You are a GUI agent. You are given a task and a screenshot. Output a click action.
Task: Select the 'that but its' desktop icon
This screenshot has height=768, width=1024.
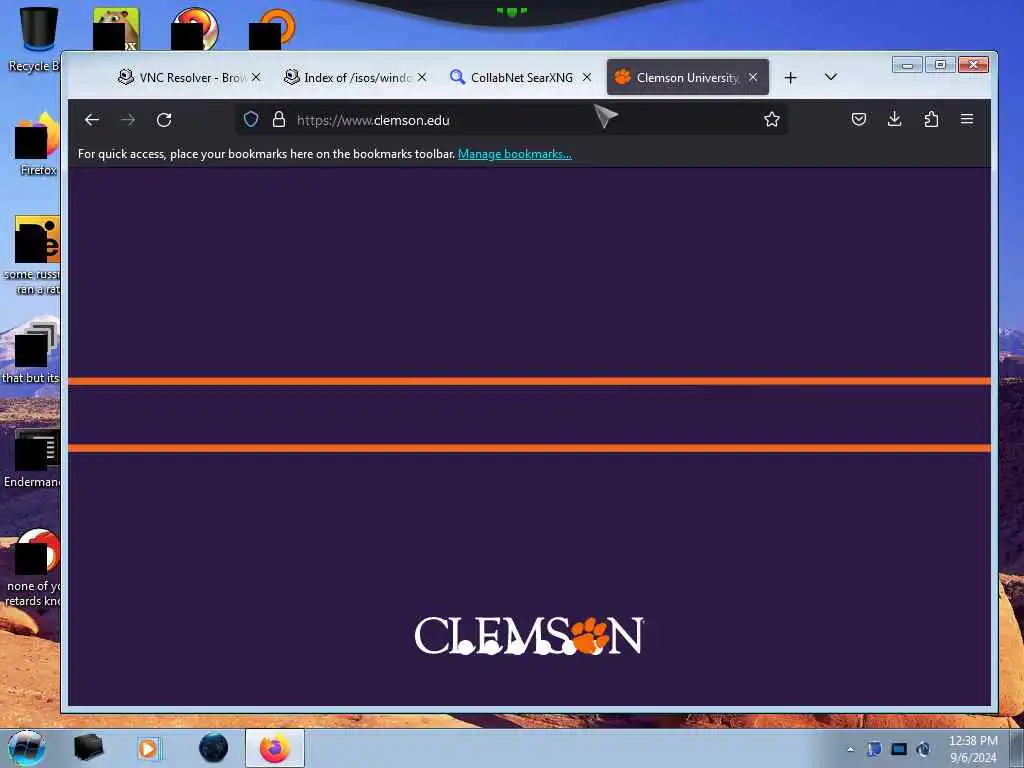coord(31,353)
